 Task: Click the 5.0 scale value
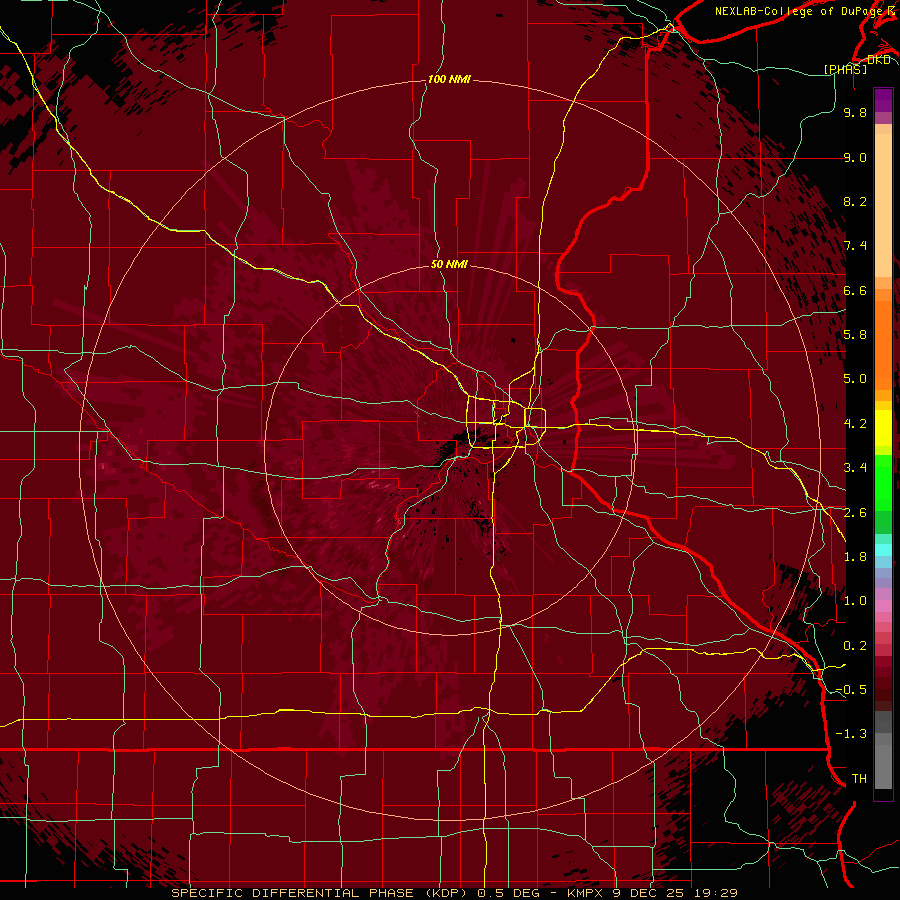pos(855,379)
